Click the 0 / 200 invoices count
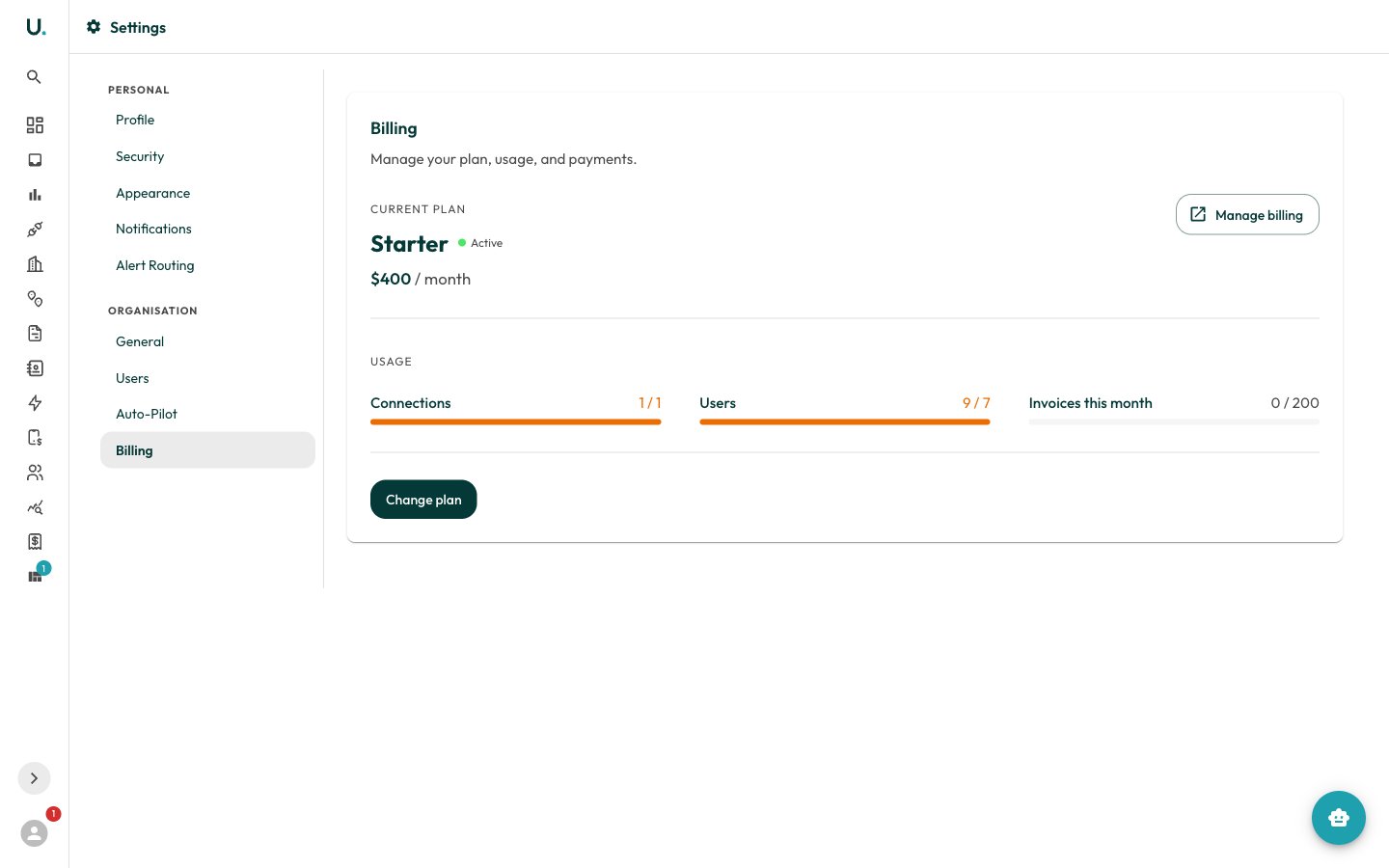The height and width of the screenshot is (868, 1389). click(1294, 403)
